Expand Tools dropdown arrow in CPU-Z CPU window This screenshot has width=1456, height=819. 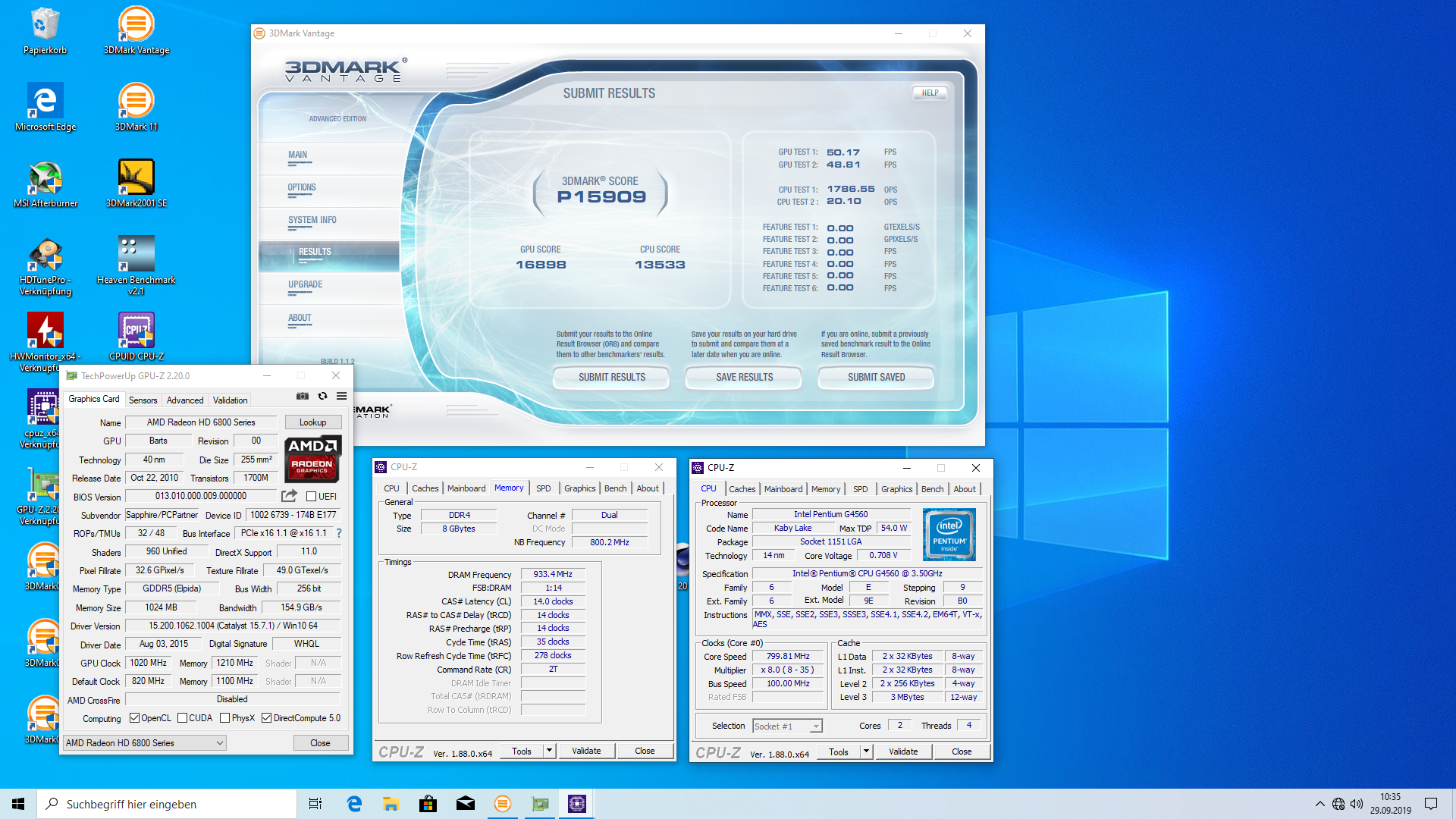[x=867, y=752]
